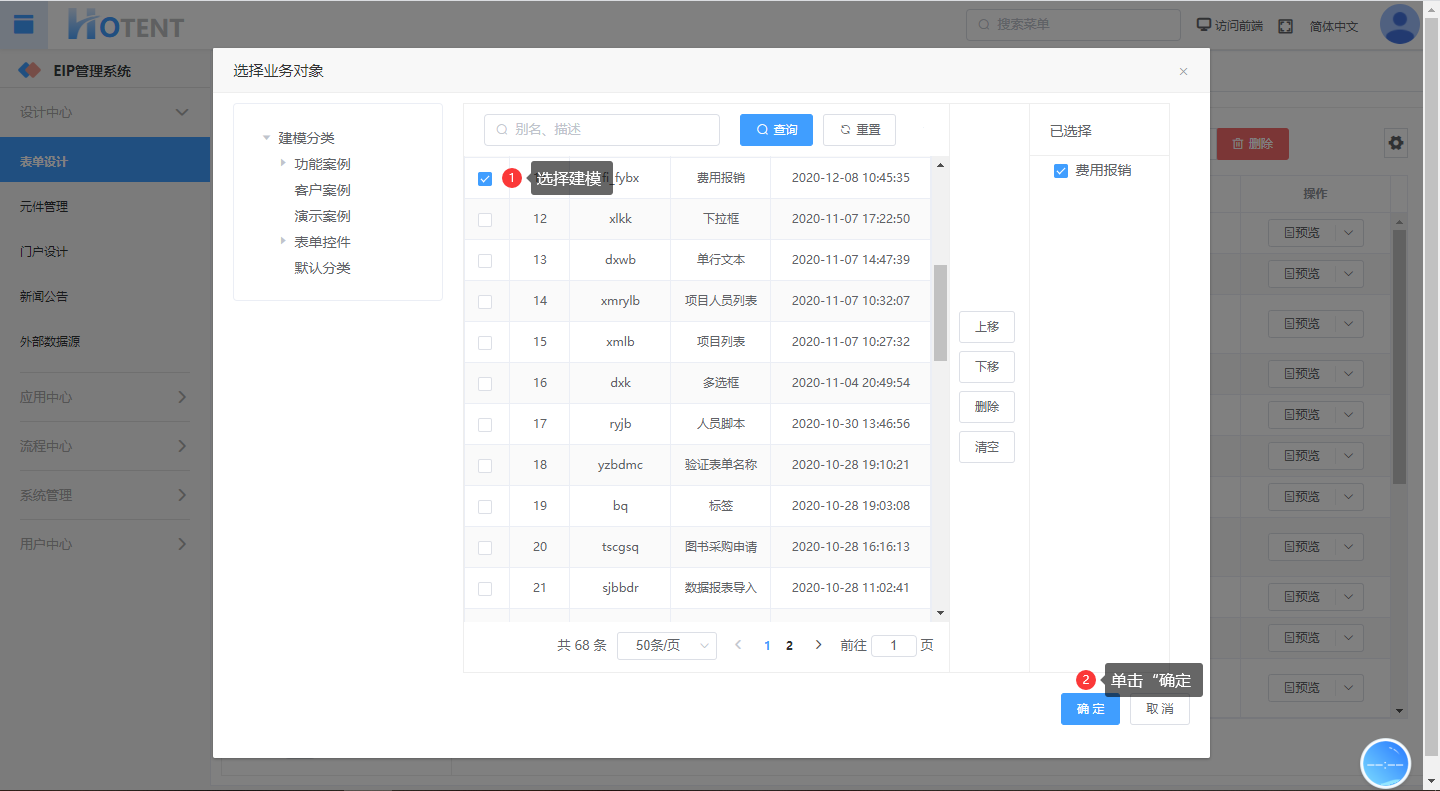Click the 访问前端 monitor icon link
Screen dimensions: 1440x791
point(1229,26)
